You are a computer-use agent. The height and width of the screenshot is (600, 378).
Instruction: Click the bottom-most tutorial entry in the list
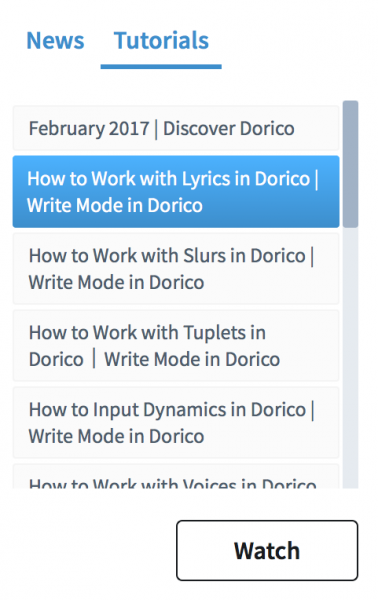click(176, 476)
